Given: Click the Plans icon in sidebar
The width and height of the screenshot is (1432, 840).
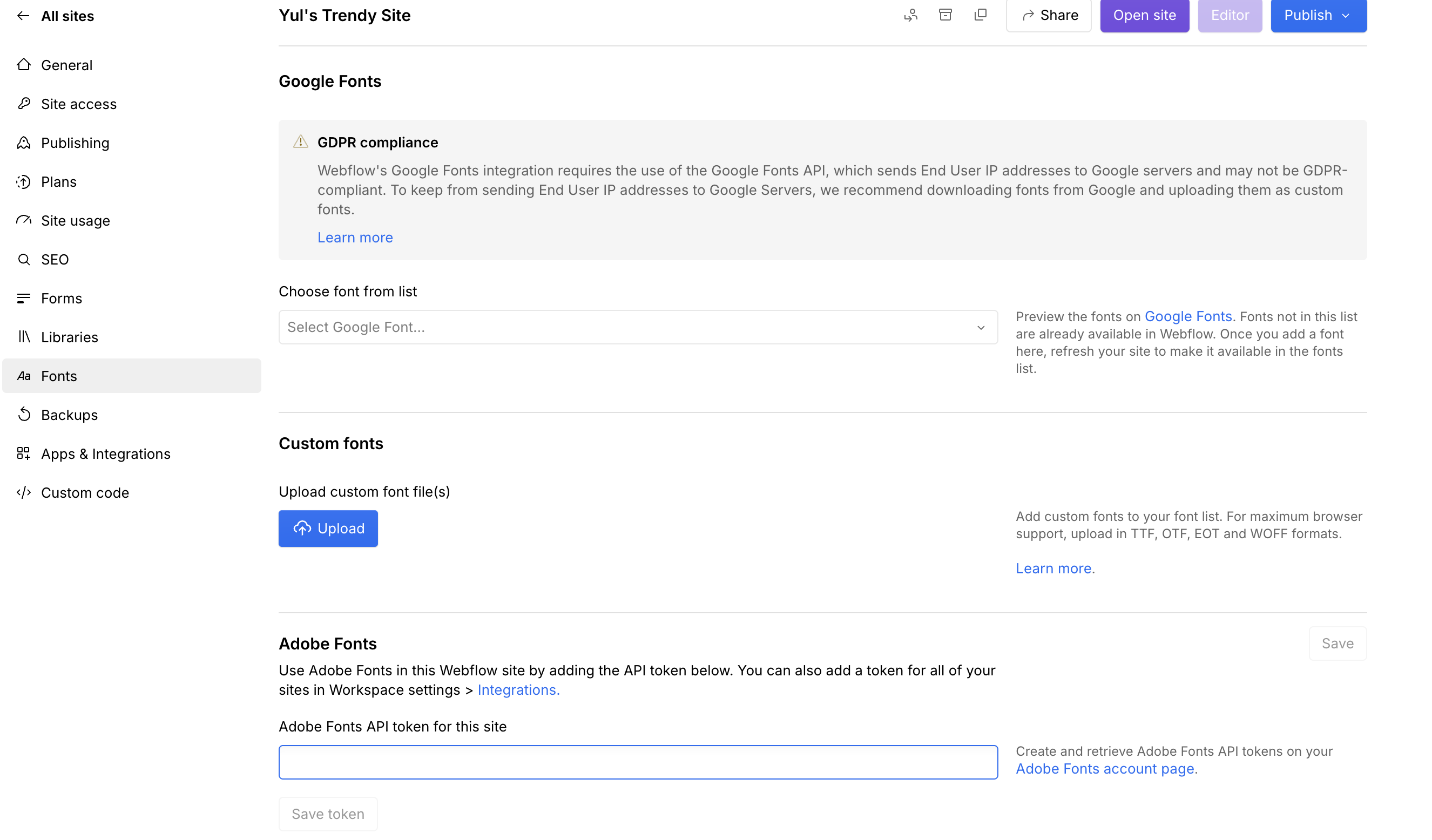Looking at the screenshot, I should click(23, 181).
